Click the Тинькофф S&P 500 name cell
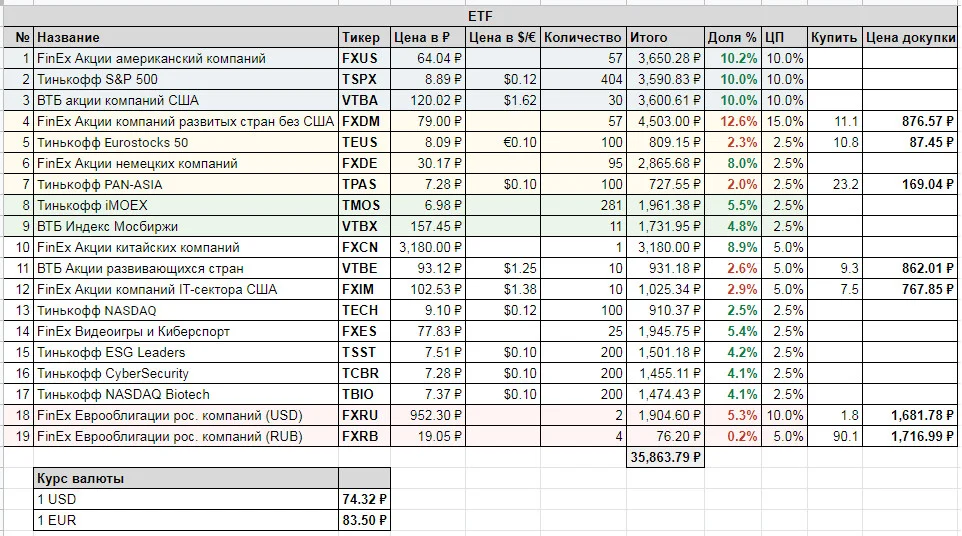962x536 pixels. 186,79
